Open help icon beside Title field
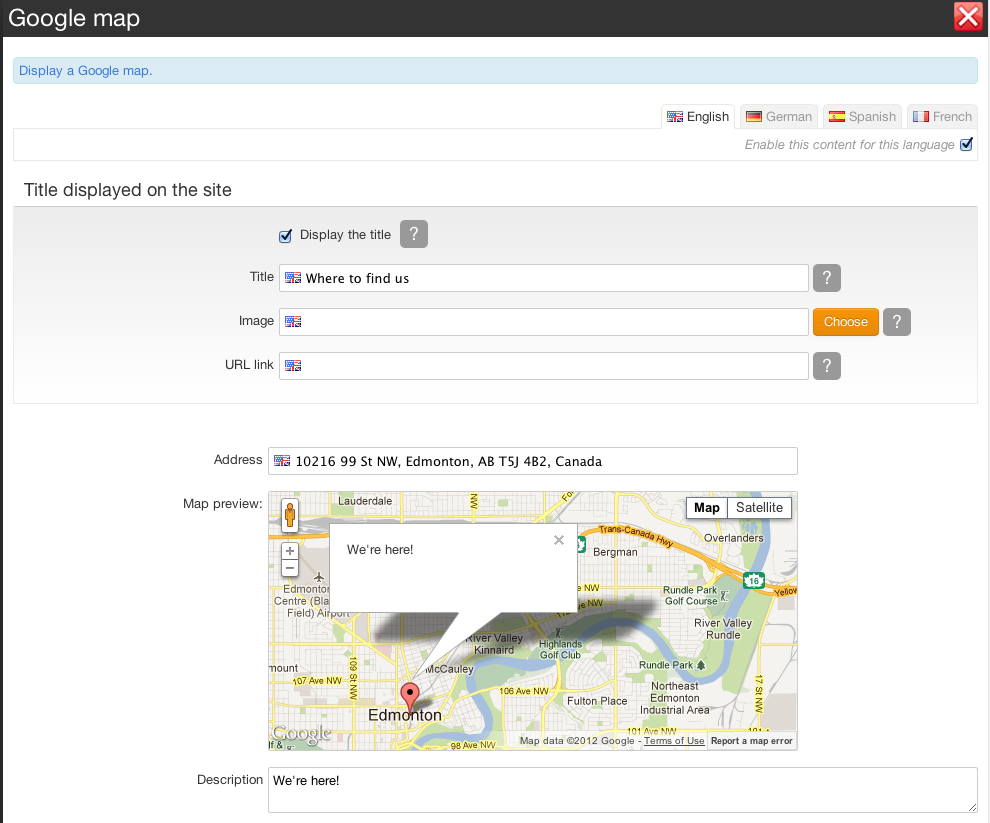Viewport: 990px width, 823px height. click(x=826, y=278)
